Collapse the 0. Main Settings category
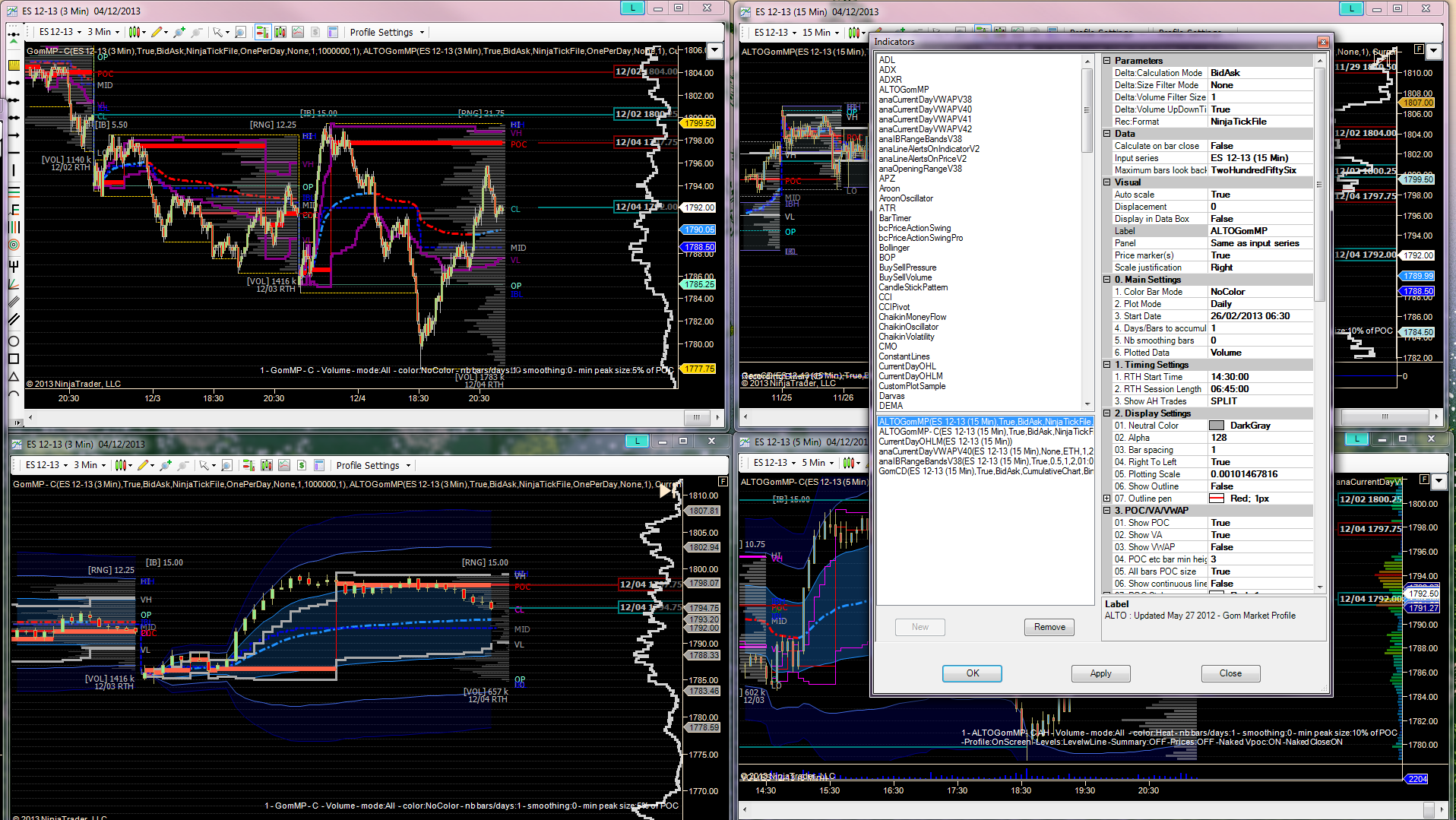Image resolution: width=1456 pixels, height=820 pixels. point(1107,280)
